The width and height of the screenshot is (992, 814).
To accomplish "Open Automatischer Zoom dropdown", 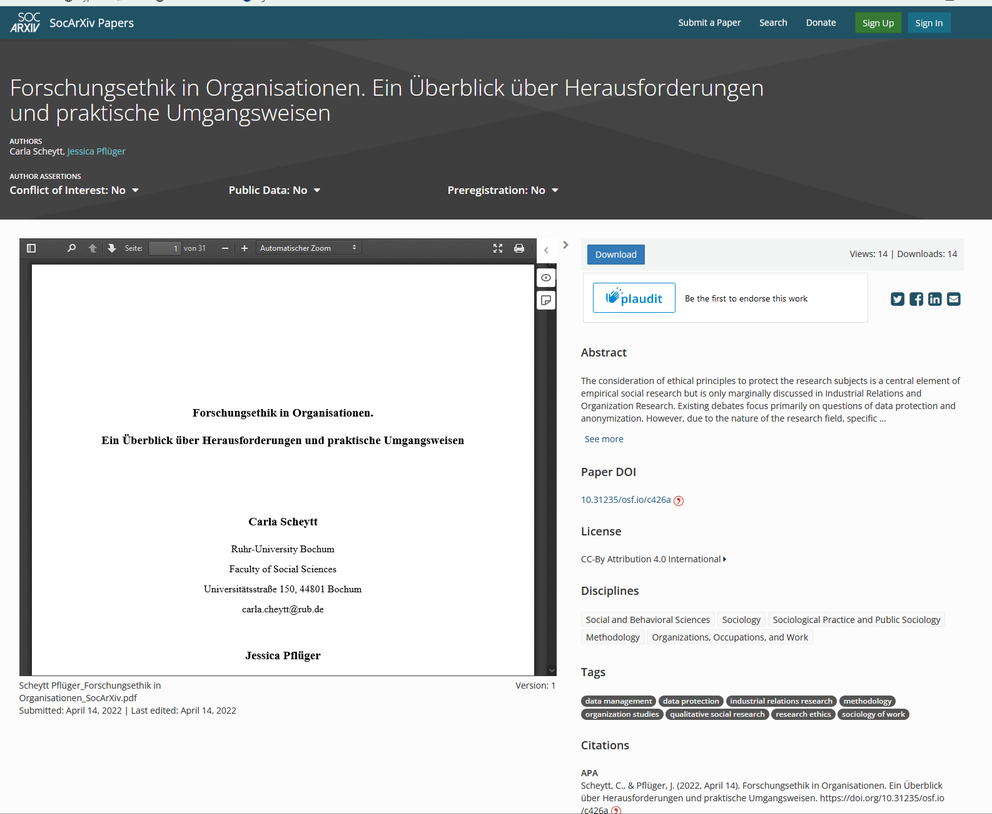I will (x=308, y=248).
